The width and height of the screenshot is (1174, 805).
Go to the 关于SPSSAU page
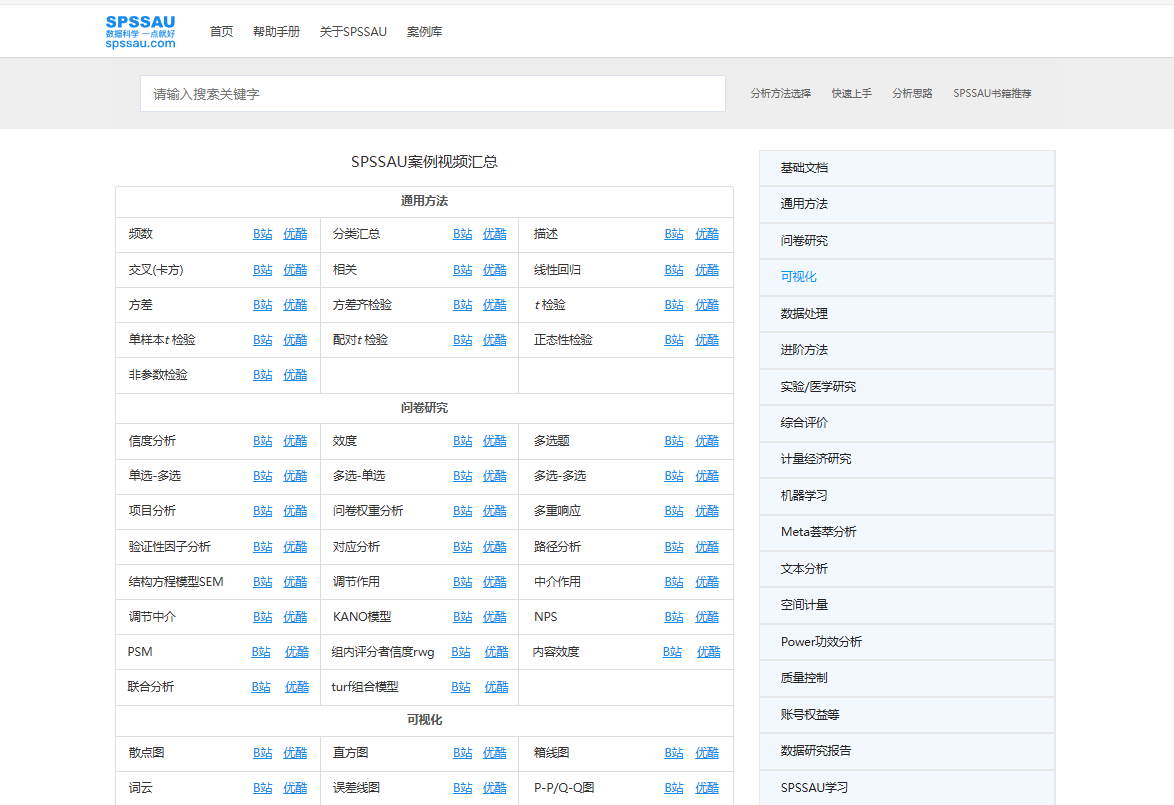click(x=353, y=32)
